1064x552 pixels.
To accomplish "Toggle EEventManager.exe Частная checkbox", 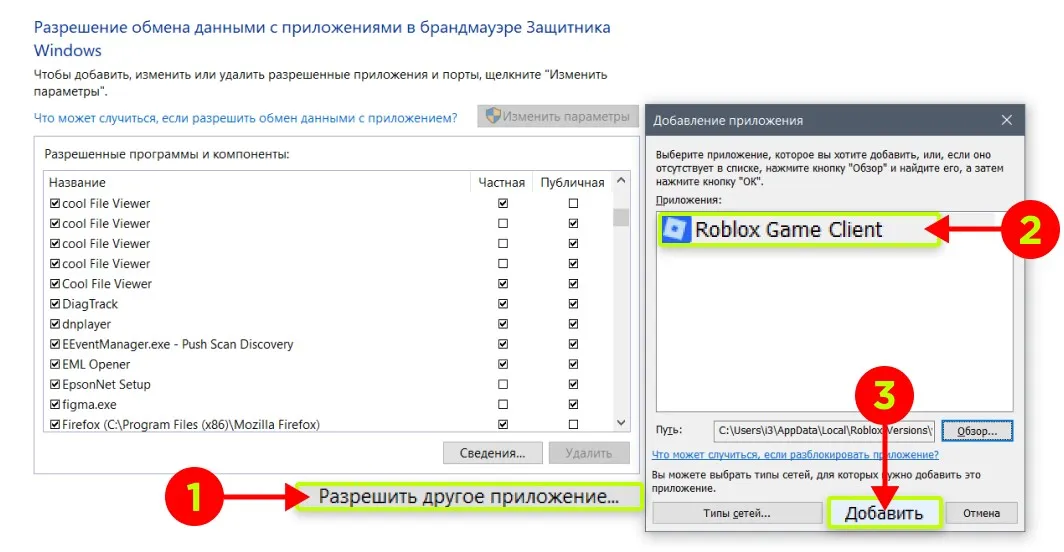I will 503,344.
